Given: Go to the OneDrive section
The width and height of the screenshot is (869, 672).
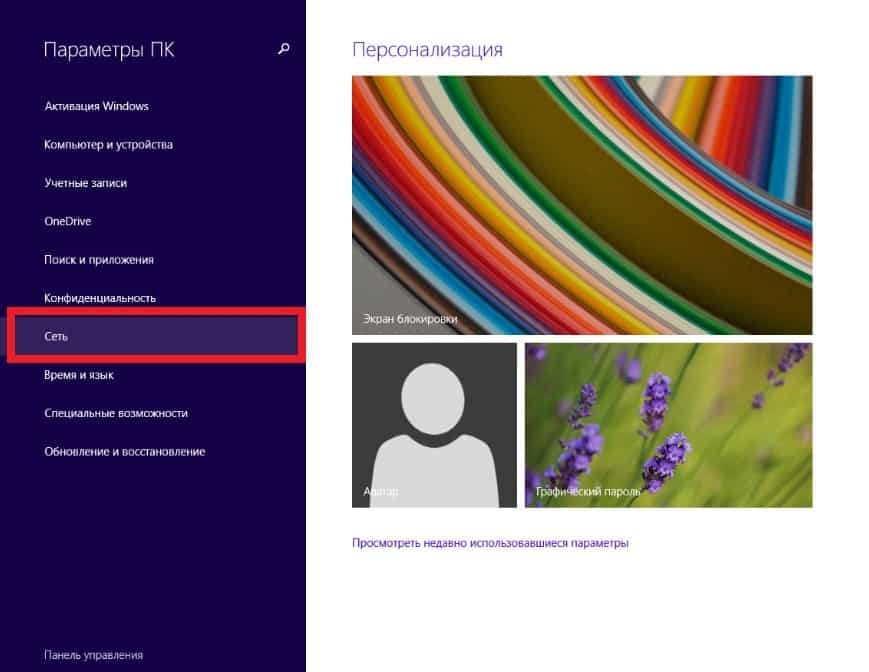Looking at the screenshot, I should (x=67, y=221).
